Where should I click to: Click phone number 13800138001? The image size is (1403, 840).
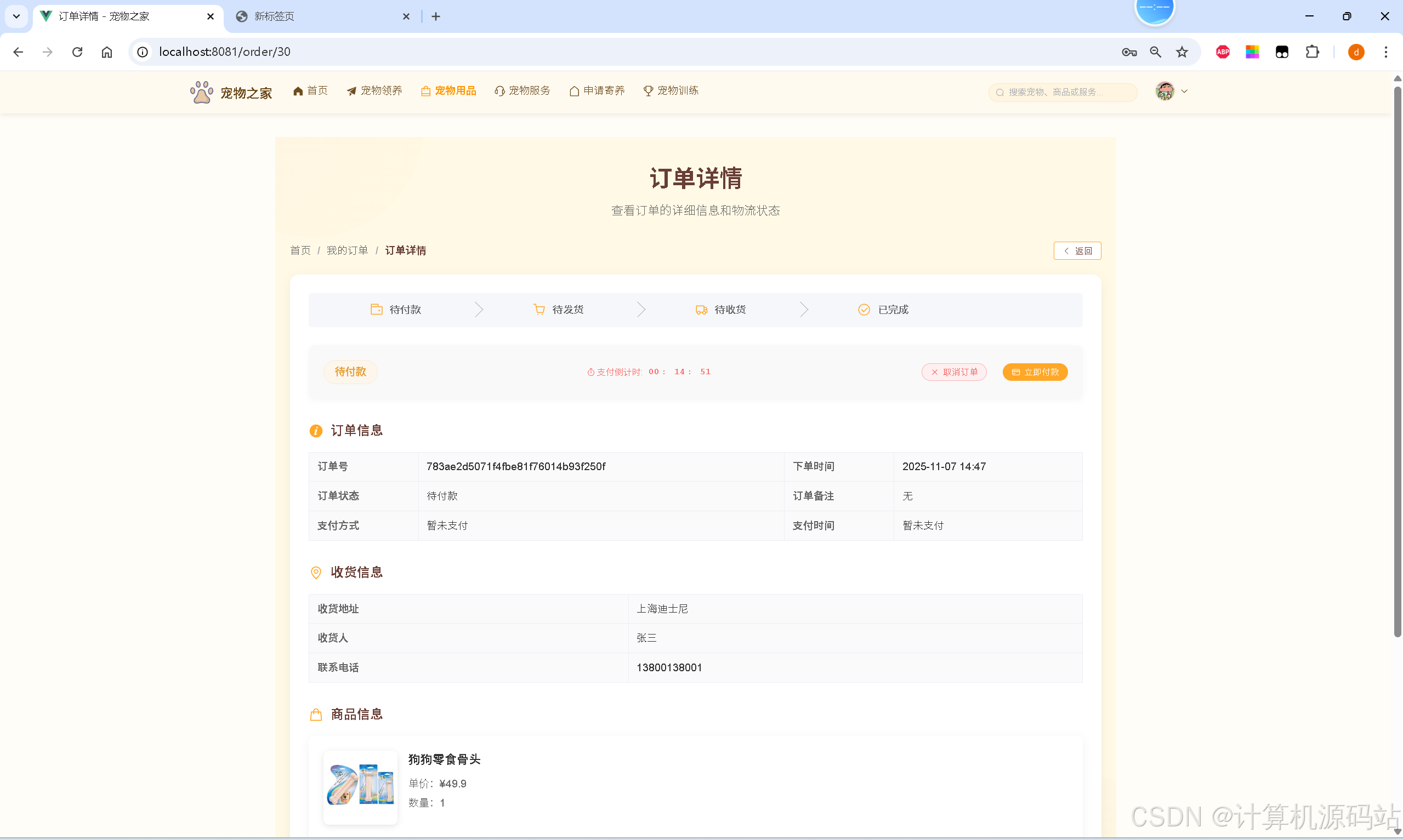(x=669, y=667)
